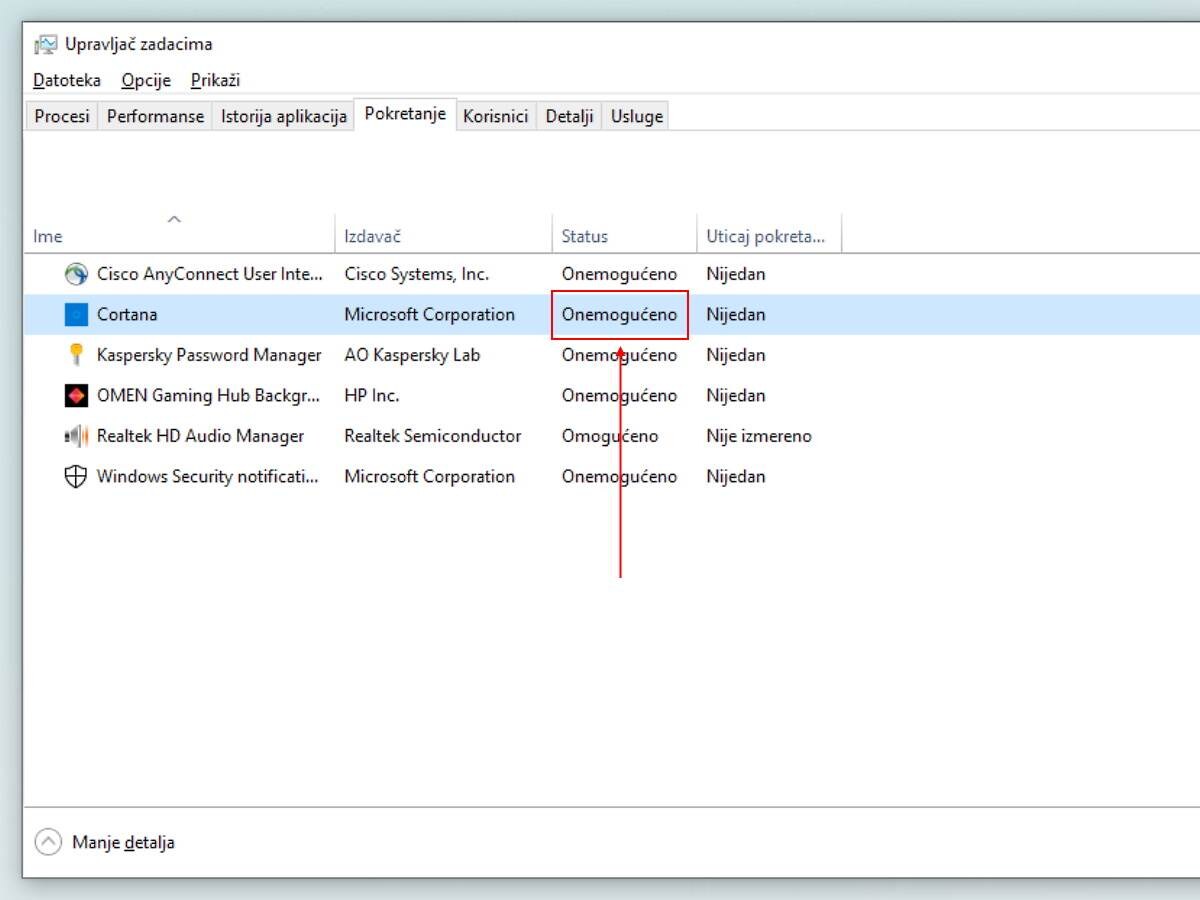Open the Detalji tab
The width and height of the screenshot is (1200, 900).
click(x=568, y=115)
